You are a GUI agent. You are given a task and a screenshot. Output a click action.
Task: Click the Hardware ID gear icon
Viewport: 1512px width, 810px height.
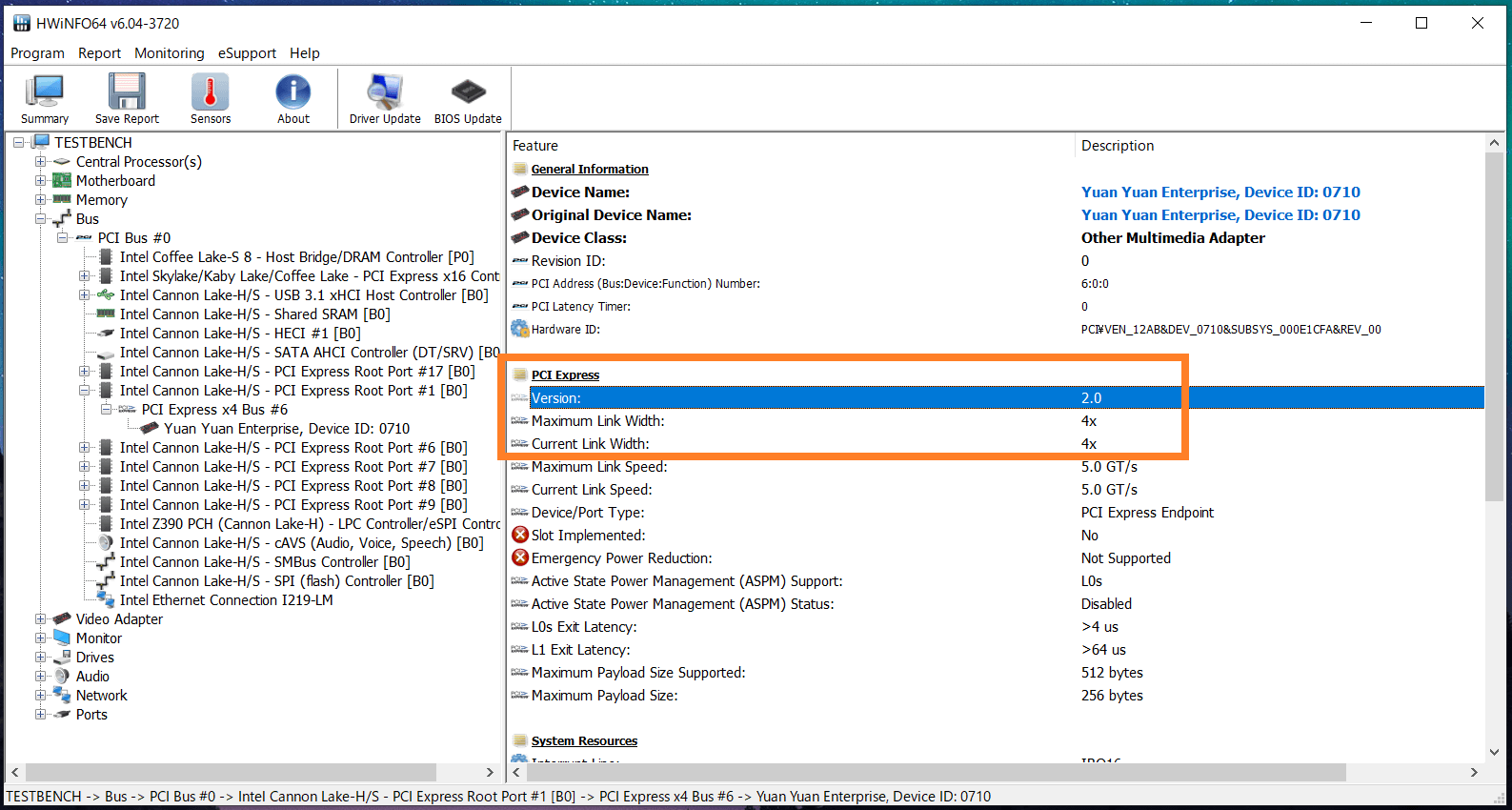520,329
